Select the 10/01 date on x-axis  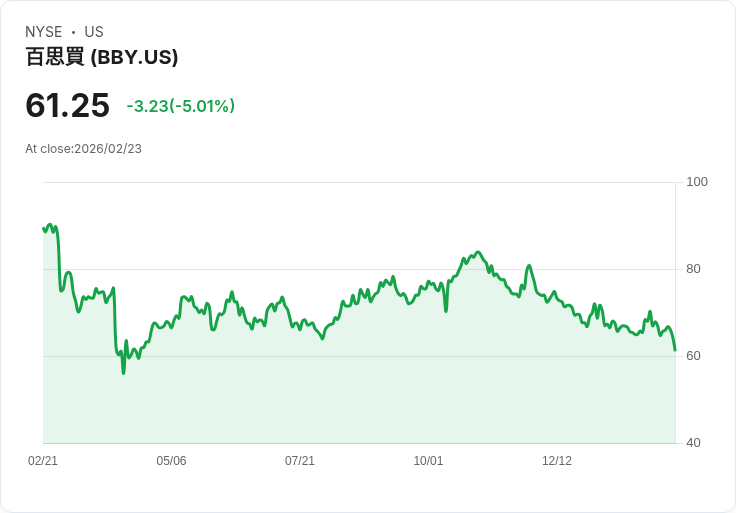428,461
